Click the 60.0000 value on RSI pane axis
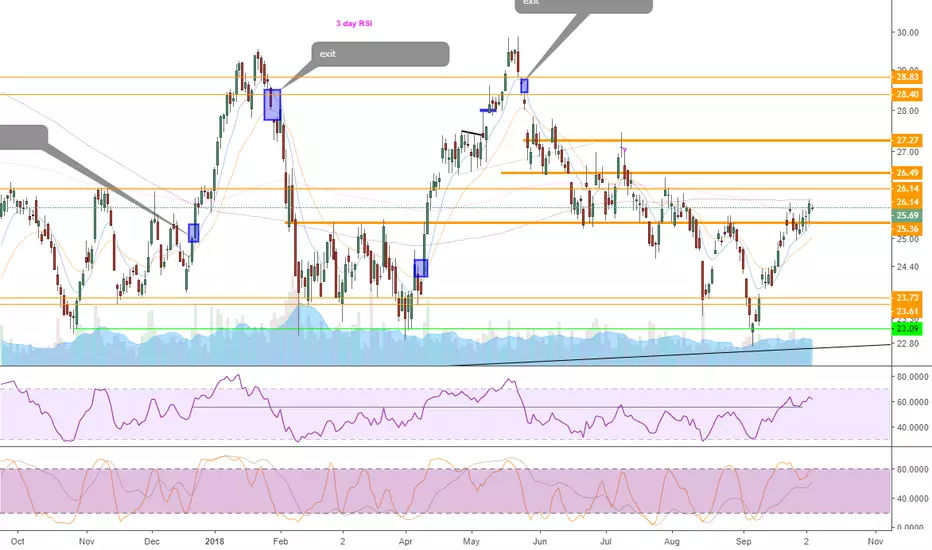This screenshot has height=550, width=932. tap(912, 402)
